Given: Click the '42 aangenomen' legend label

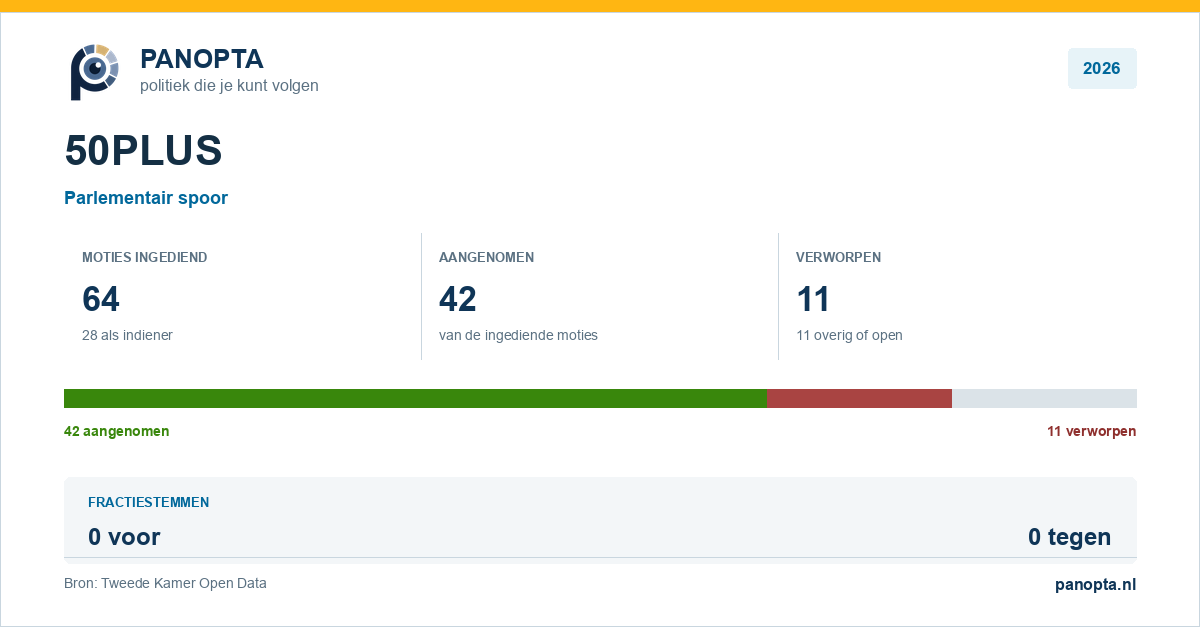Looking at the screenshot, I should [116, 431].
